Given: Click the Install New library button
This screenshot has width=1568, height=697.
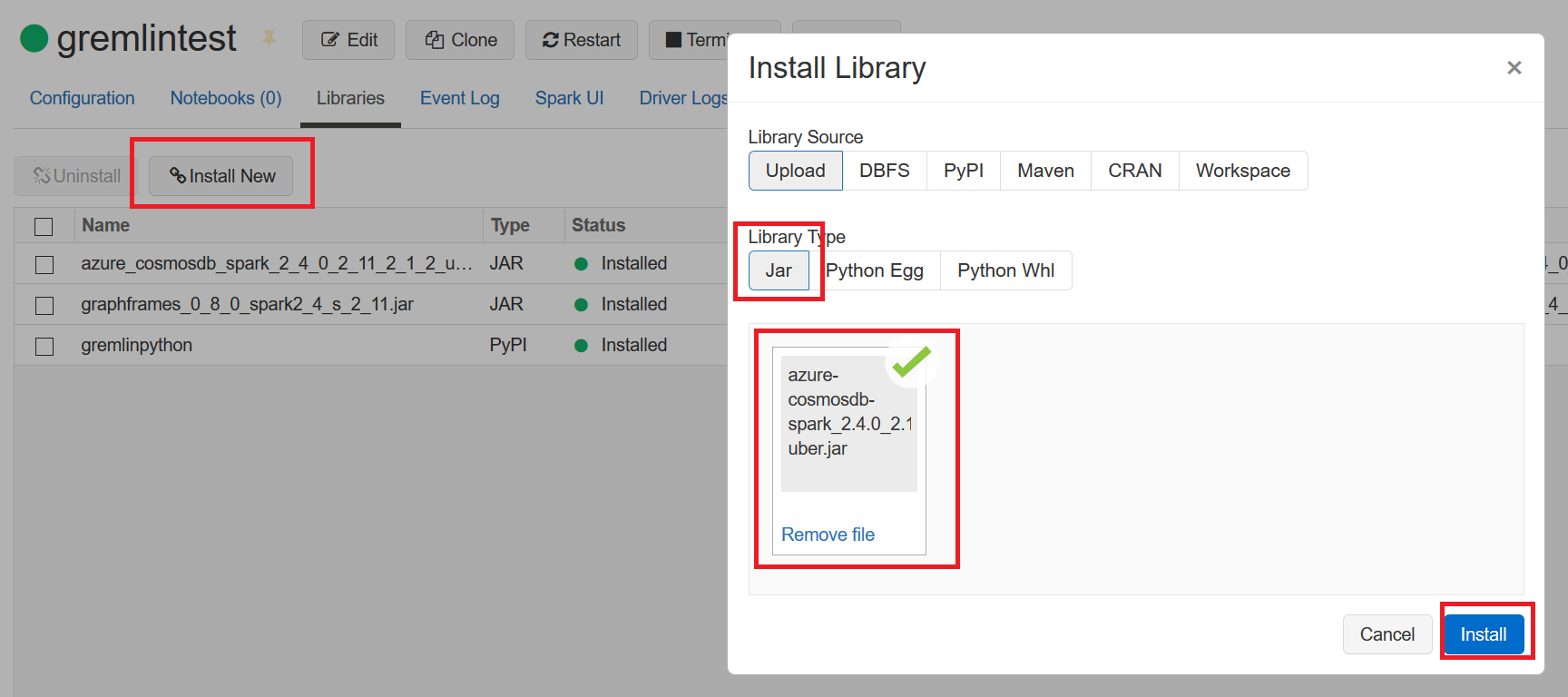Looking at the screenshot, I should coord(221,176).
